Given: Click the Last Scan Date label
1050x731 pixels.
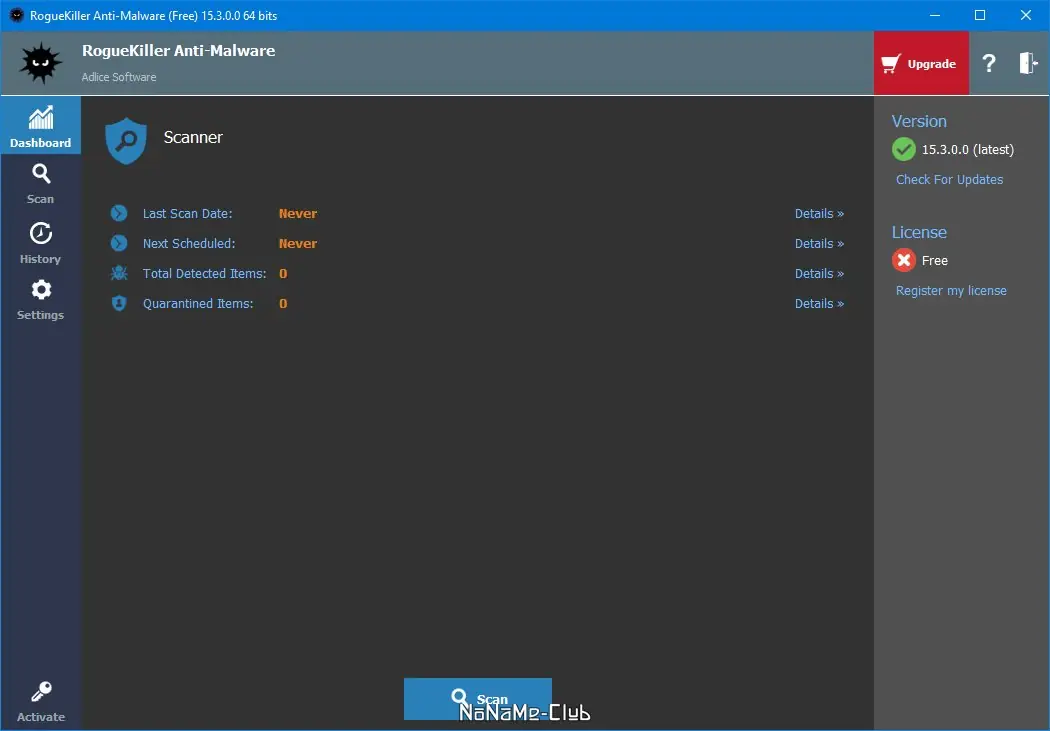Looking at the screenshot, I should pyautogui.click(x=188, y=214).
